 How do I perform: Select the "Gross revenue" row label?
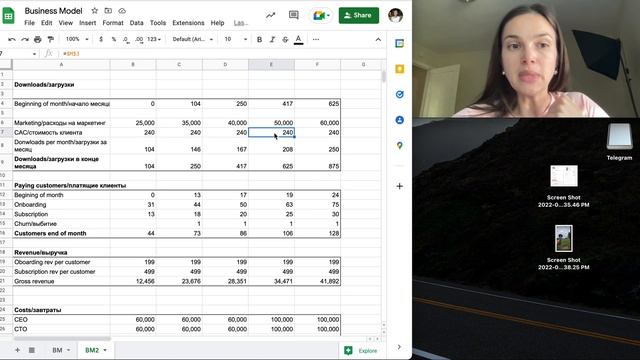(x=34, y=282)
